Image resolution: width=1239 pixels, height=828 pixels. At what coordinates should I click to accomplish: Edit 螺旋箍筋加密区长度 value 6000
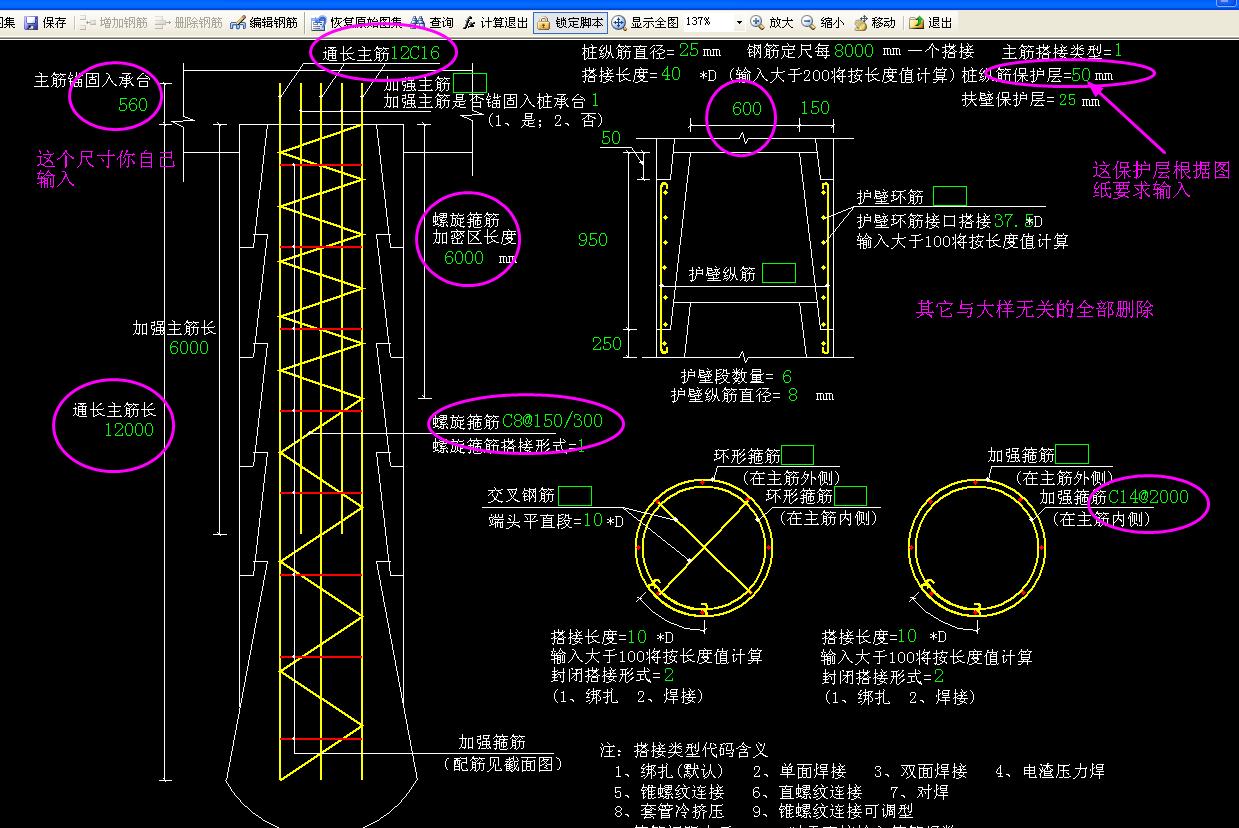(464, 257)
